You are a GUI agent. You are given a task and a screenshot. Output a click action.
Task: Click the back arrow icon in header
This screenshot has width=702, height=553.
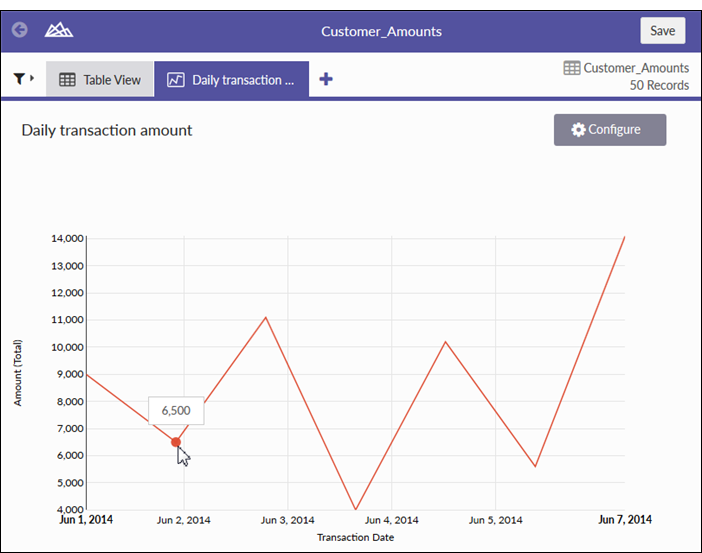click(19, 30)
